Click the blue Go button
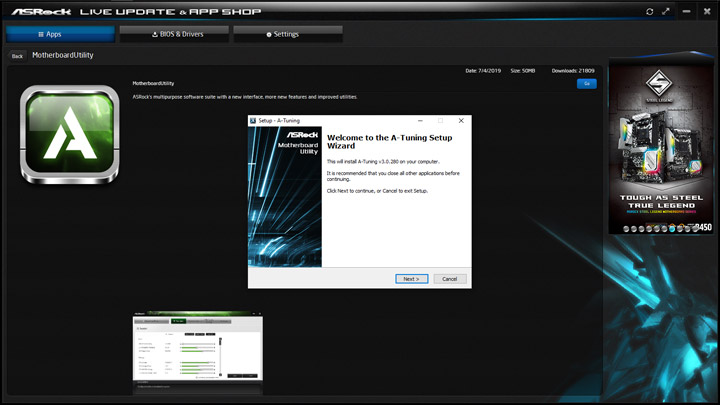Image resolution: width=720 pixels, height=405 pixels. tap(586, 84)
